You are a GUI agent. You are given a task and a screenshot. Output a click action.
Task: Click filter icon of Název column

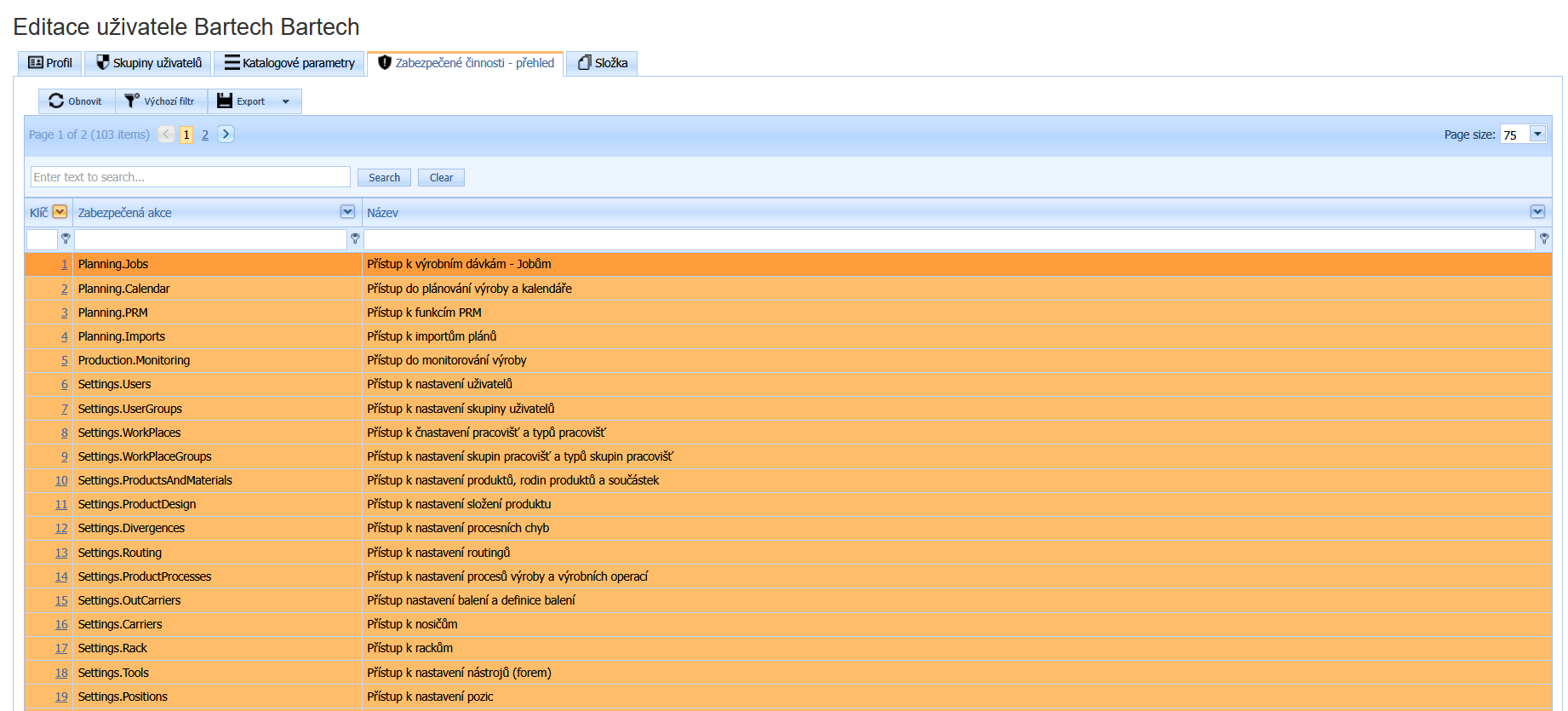(x=1543, y=238)
